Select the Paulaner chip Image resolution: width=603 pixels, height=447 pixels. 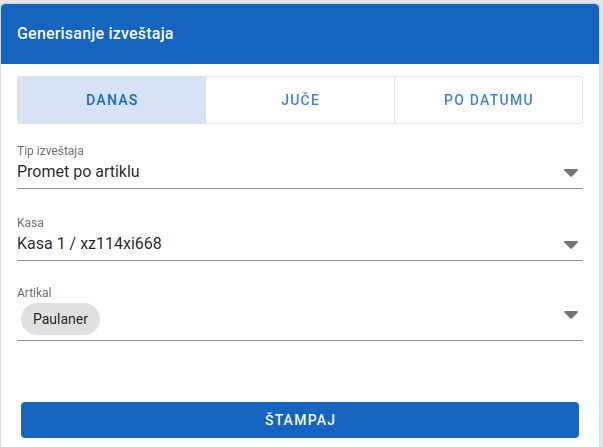(60, 319)
